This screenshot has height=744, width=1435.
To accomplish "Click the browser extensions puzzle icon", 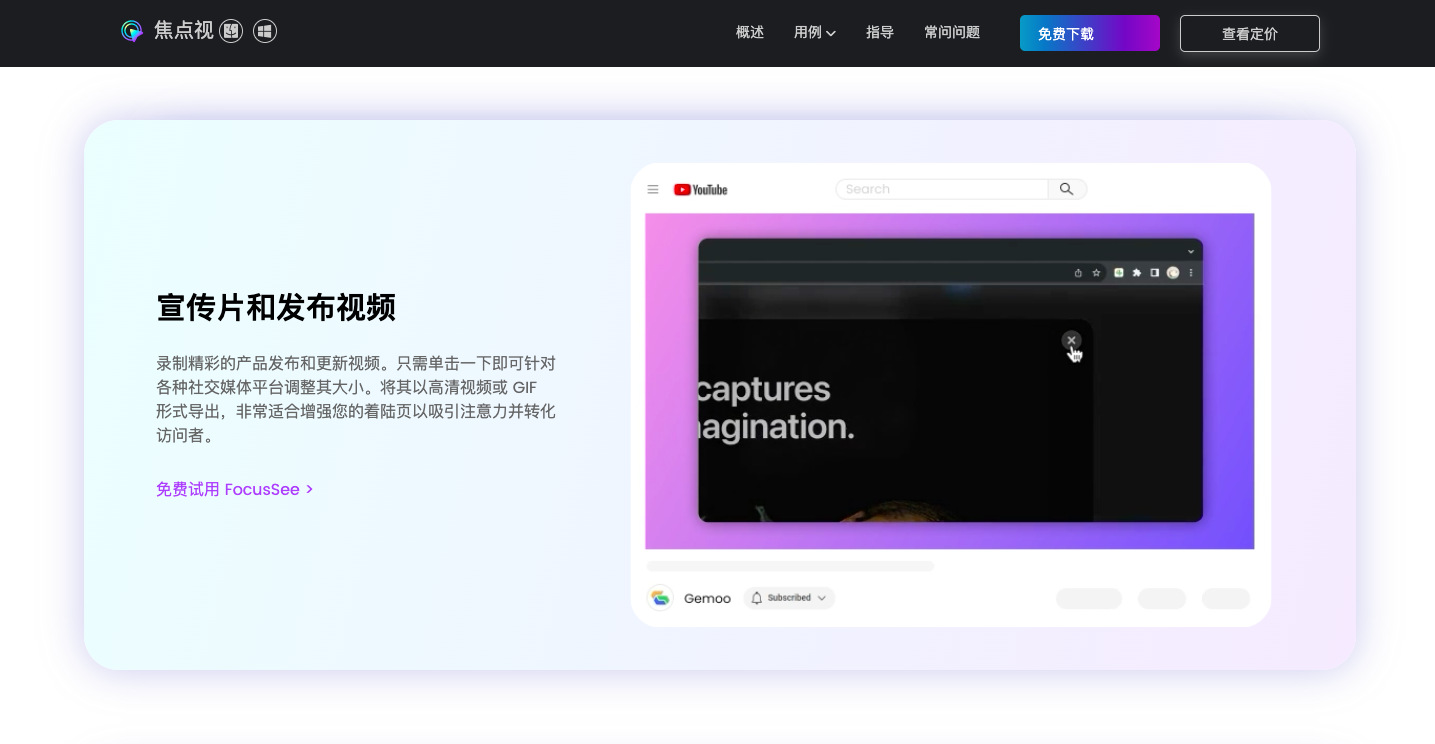I will (x=1137, y=273).
